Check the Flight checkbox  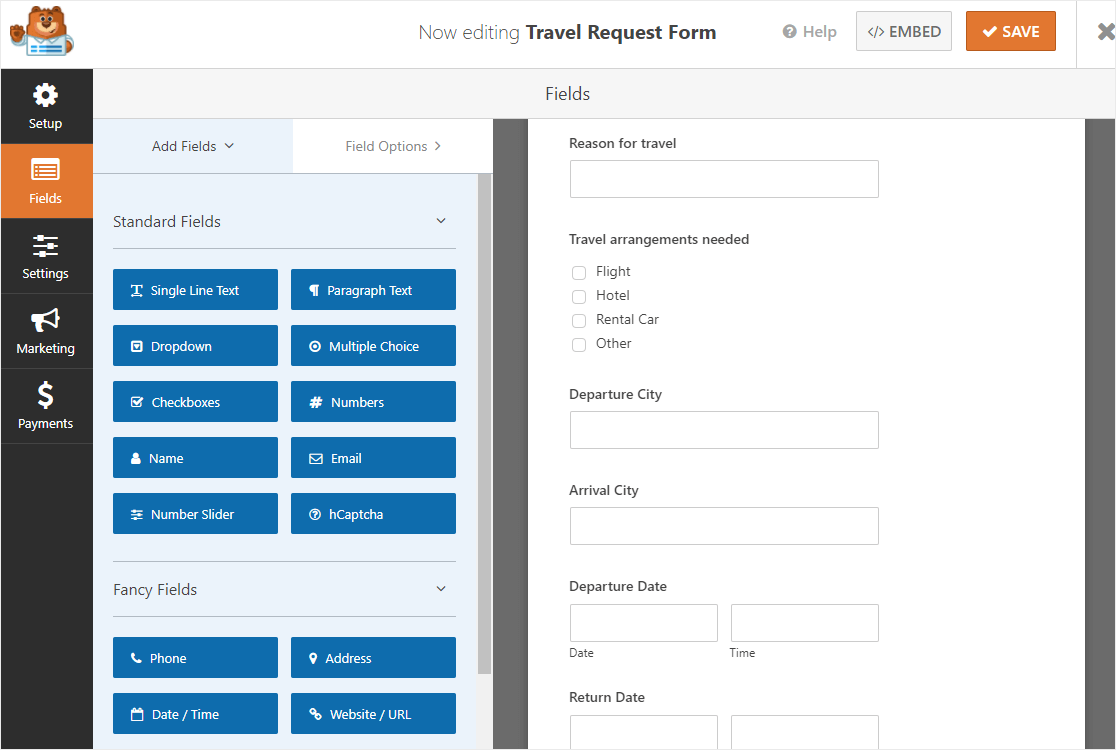tap(579, 273)
